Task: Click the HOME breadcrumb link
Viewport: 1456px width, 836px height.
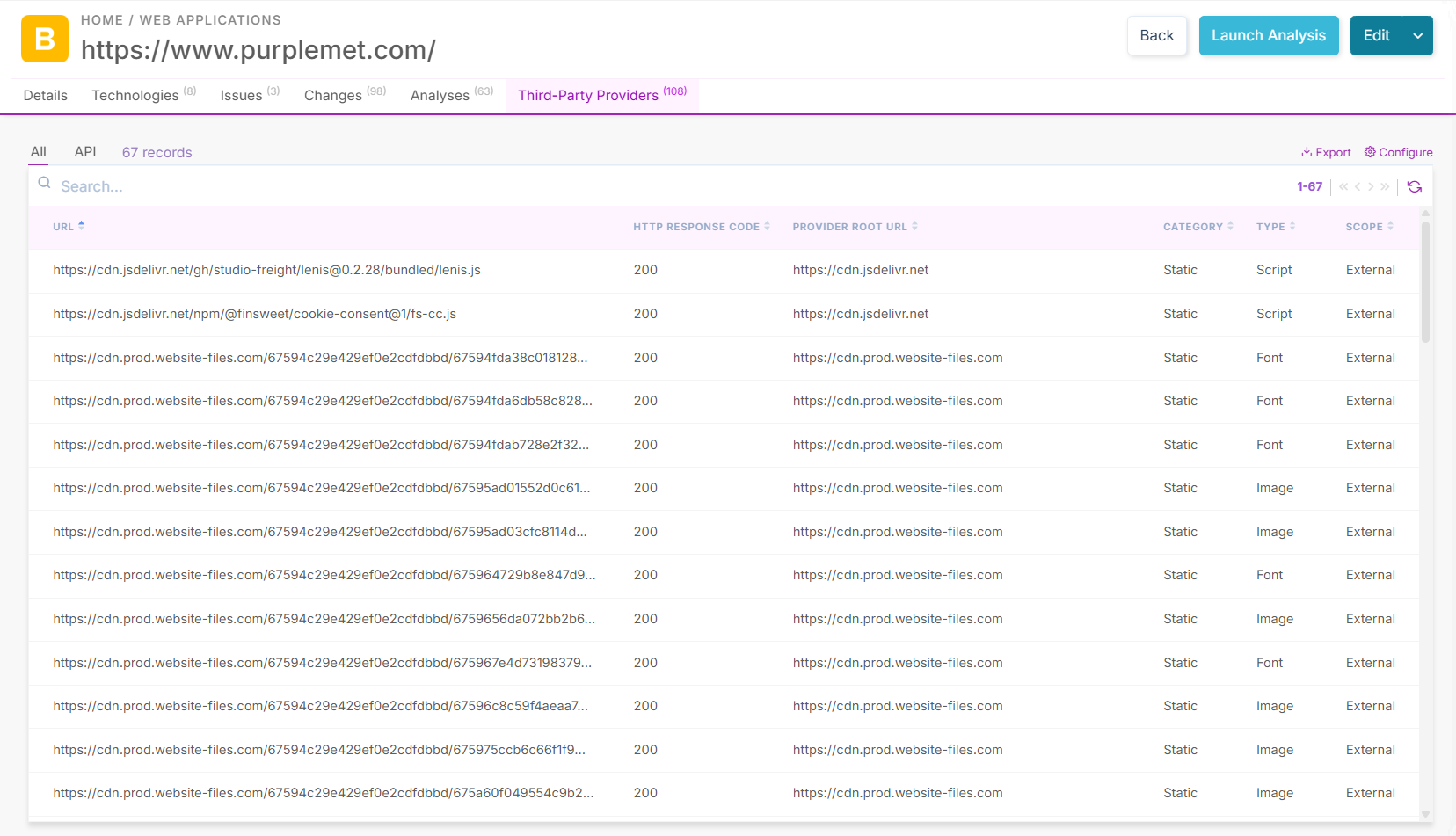Action: pyautogui.click(x=102, y=20)
